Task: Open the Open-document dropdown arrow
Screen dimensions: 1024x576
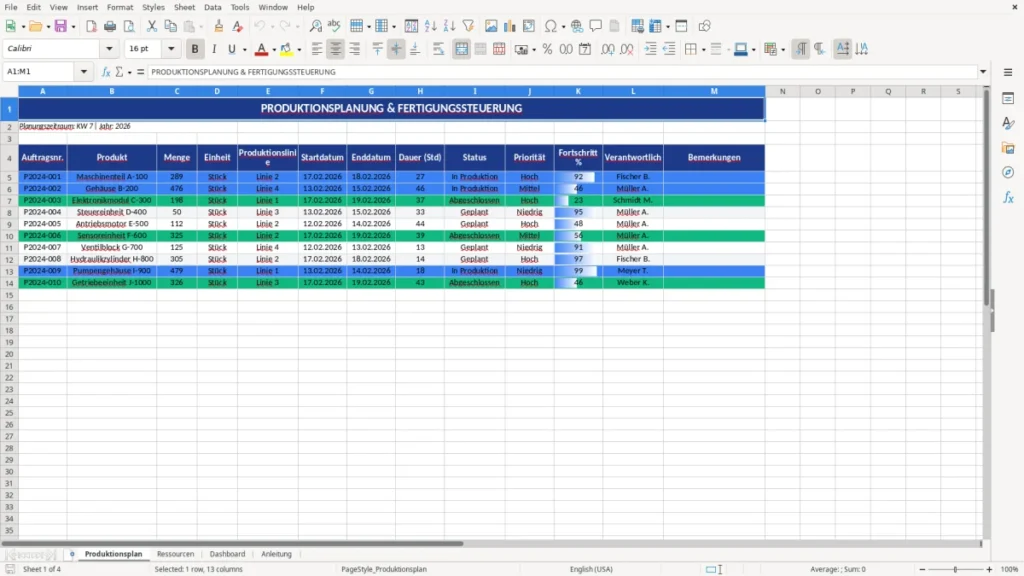Action: [x=48, y=26]
